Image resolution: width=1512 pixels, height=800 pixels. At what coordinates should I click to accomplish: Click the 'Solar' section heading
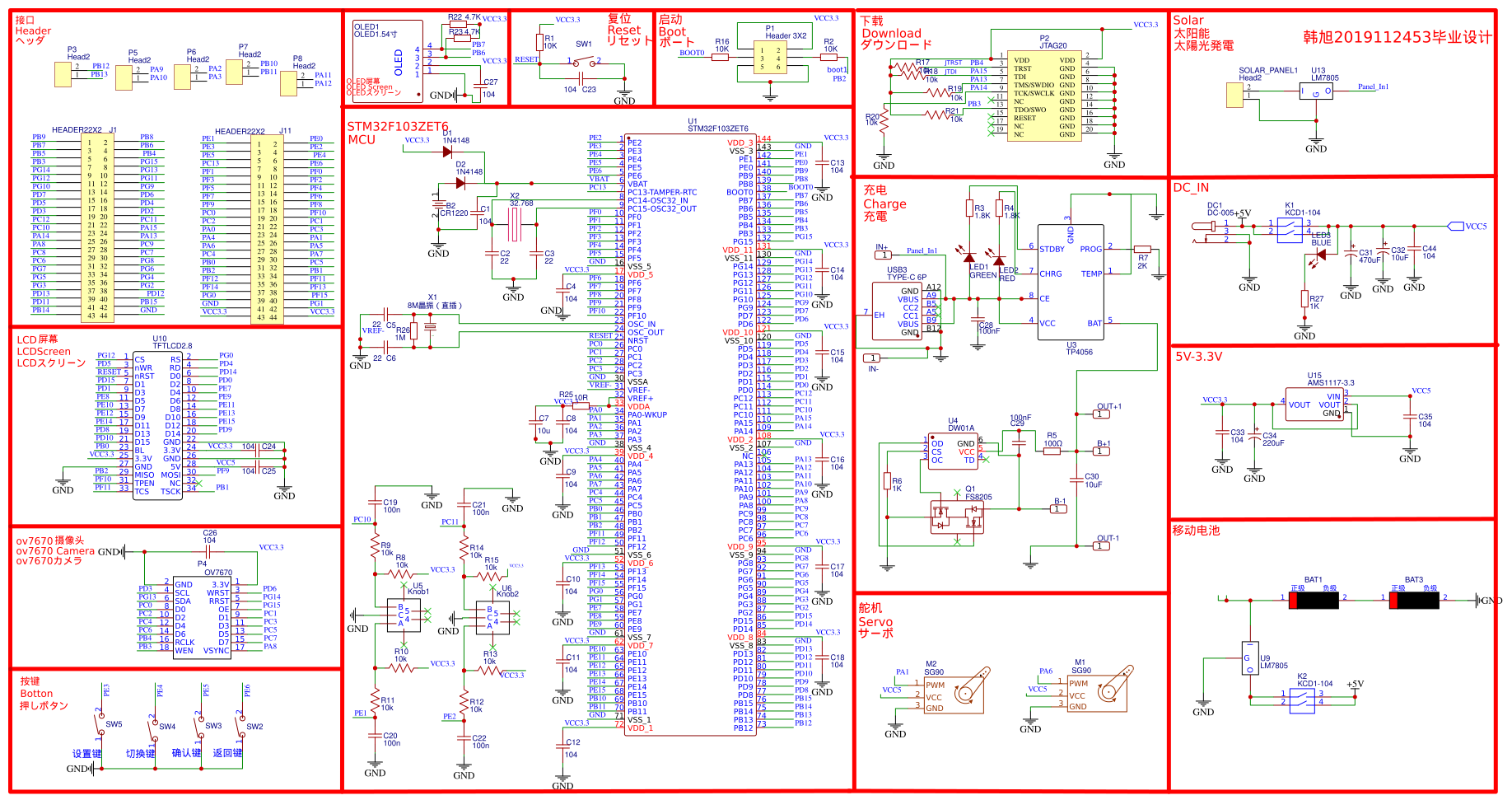pyautogui.click(x=1188, y=21)
